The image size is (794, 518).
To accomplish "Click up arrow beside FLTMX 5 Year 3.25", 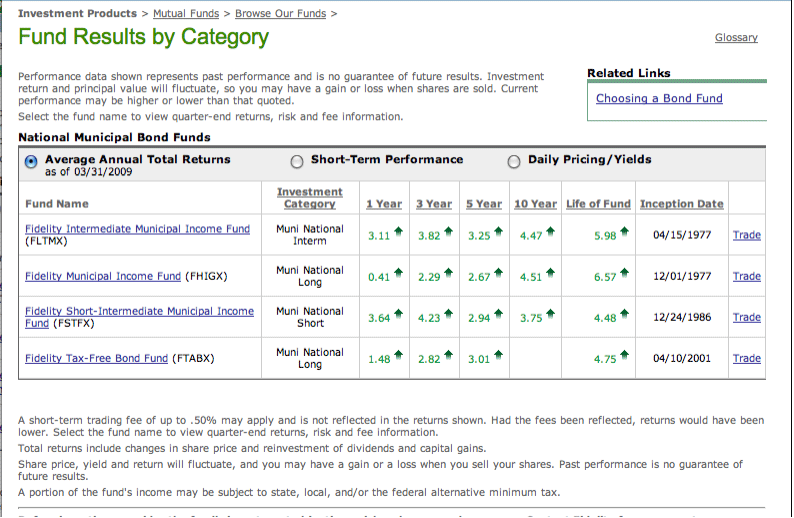I will pos(499,232).
